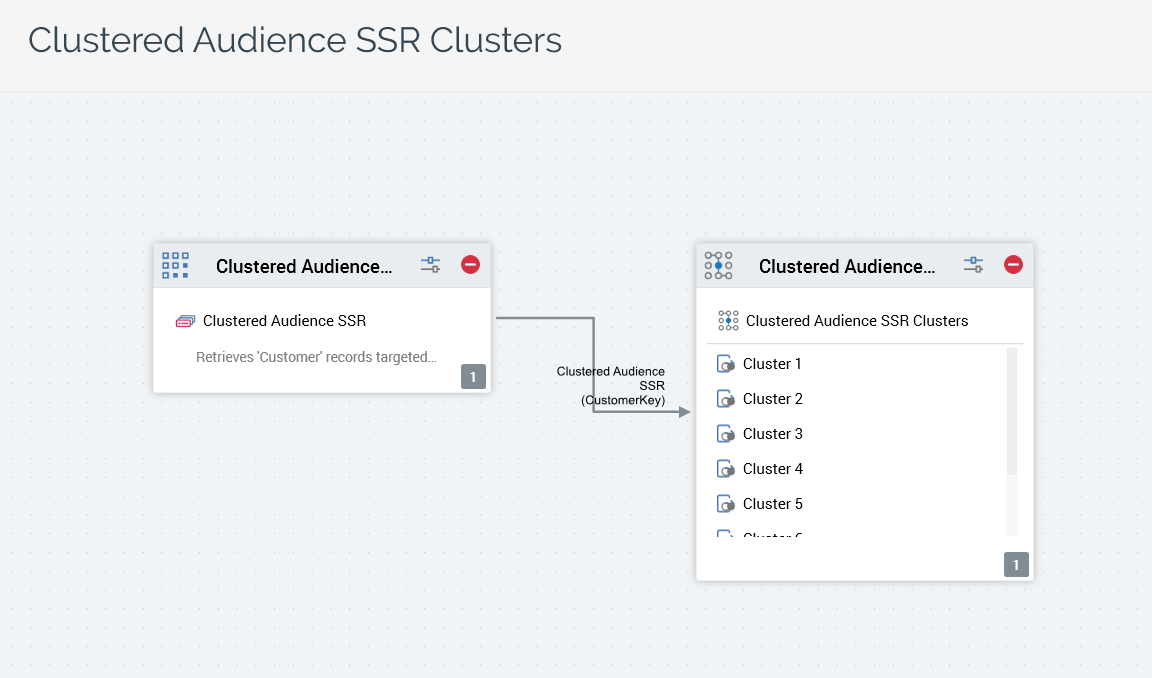Image resolution: width=1152 pixels, height=678 pixels.
Task: Click the cluster list vertical scrollbar
Action: (x=1011, y=411)
